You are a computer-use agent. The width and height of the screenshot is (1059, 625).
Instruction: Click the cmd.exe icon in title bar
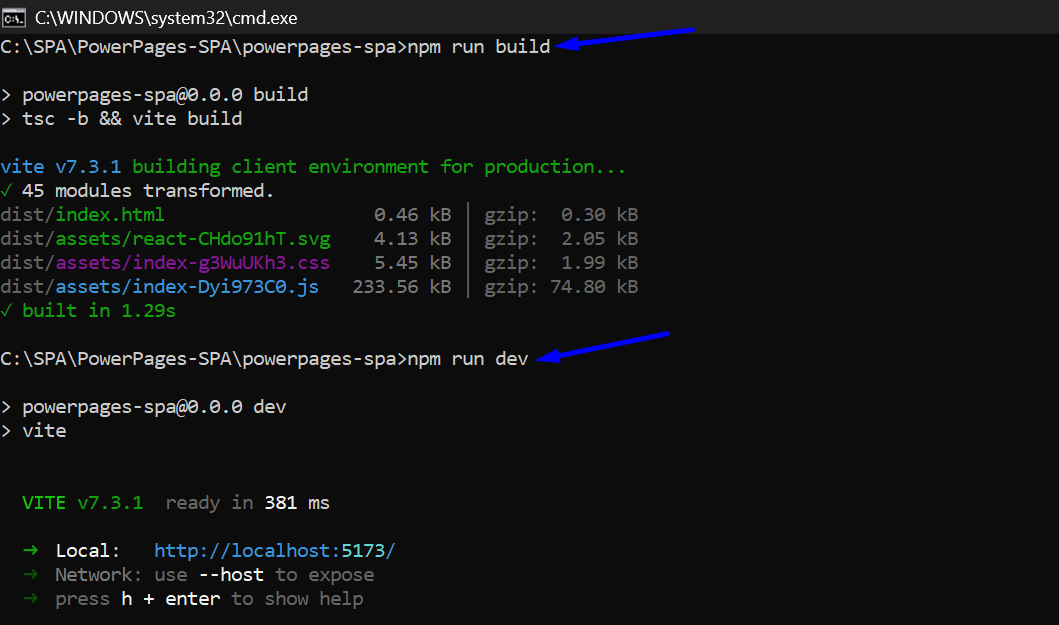pyautogui.click(x=14, y=17)
